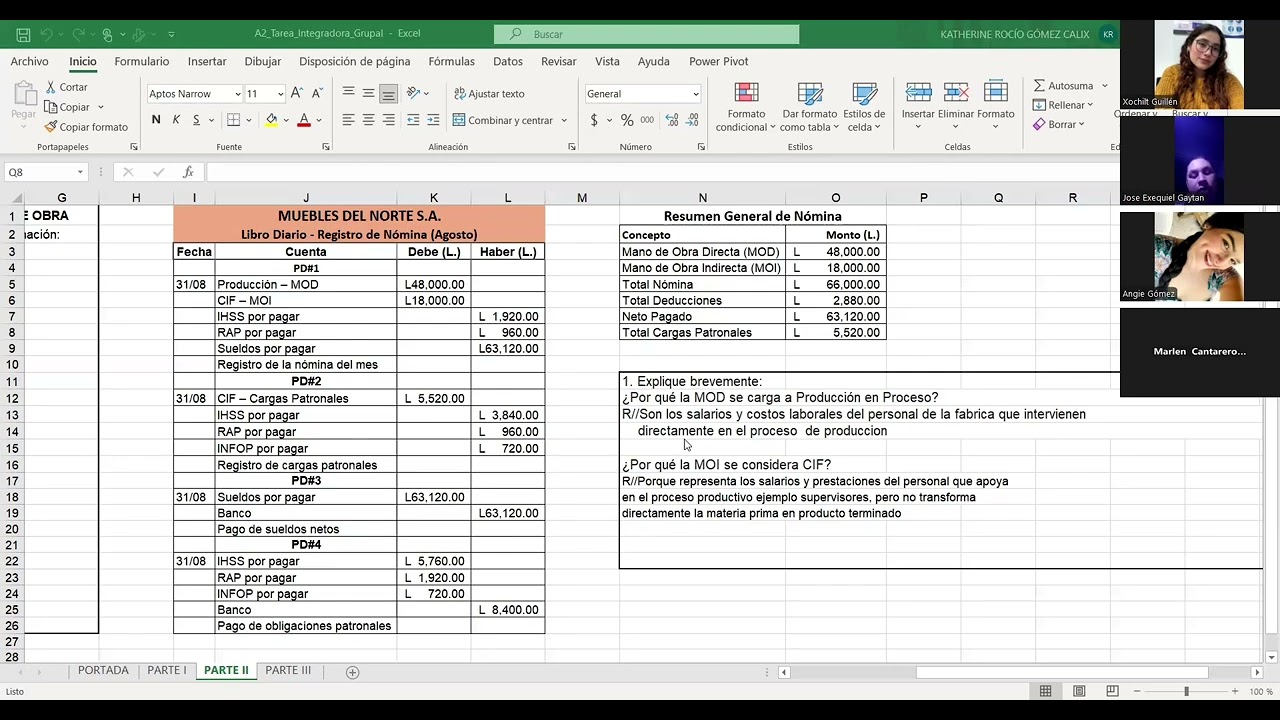The width and height of the screenshot is (1280, 720).
Task: Open the Archivo menu
Action: [29, 61]
